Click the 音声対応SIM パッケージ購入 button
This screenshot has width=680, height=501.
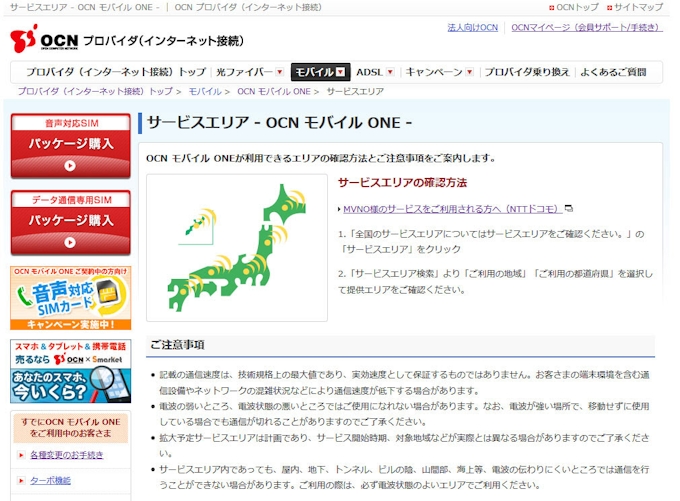70,145
